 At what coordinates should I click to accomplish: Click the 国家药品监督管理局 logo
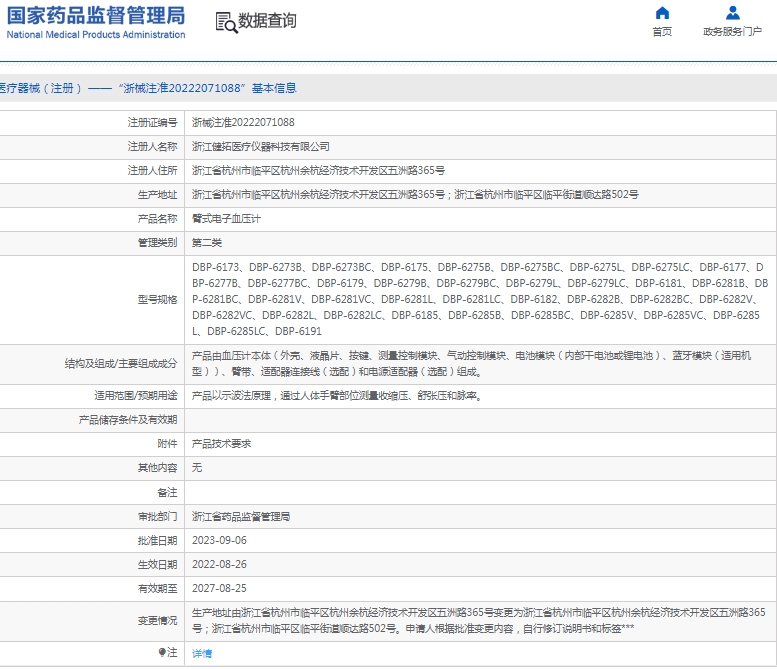click(96, 15)
